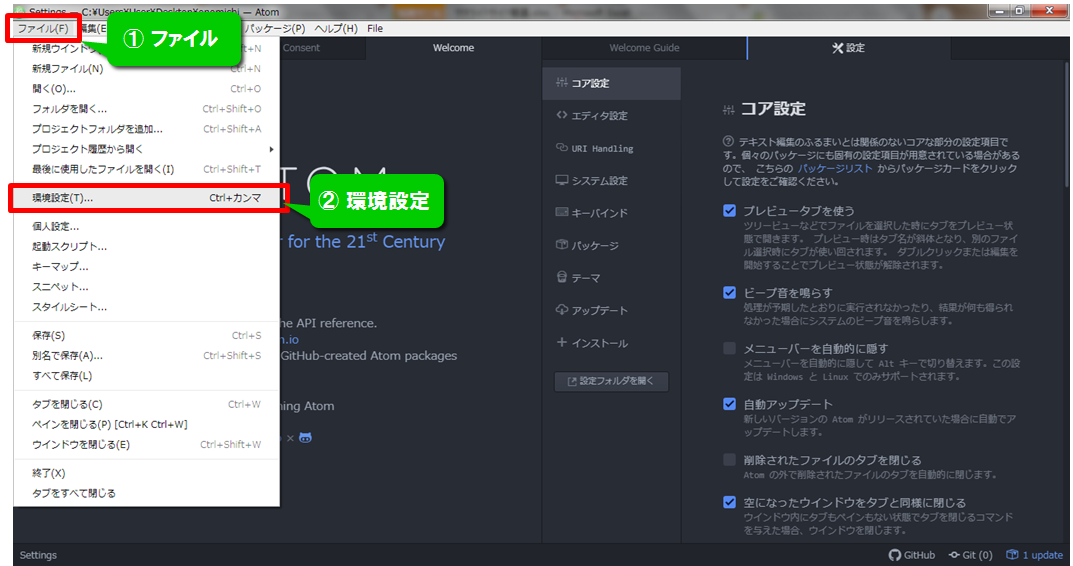Image resolution: width=1073 pixels, height=566 pixels.
Task: Choose 最後に使用したファイルを開く(I)
Action: pyautogui.click(x=146, y=169)
